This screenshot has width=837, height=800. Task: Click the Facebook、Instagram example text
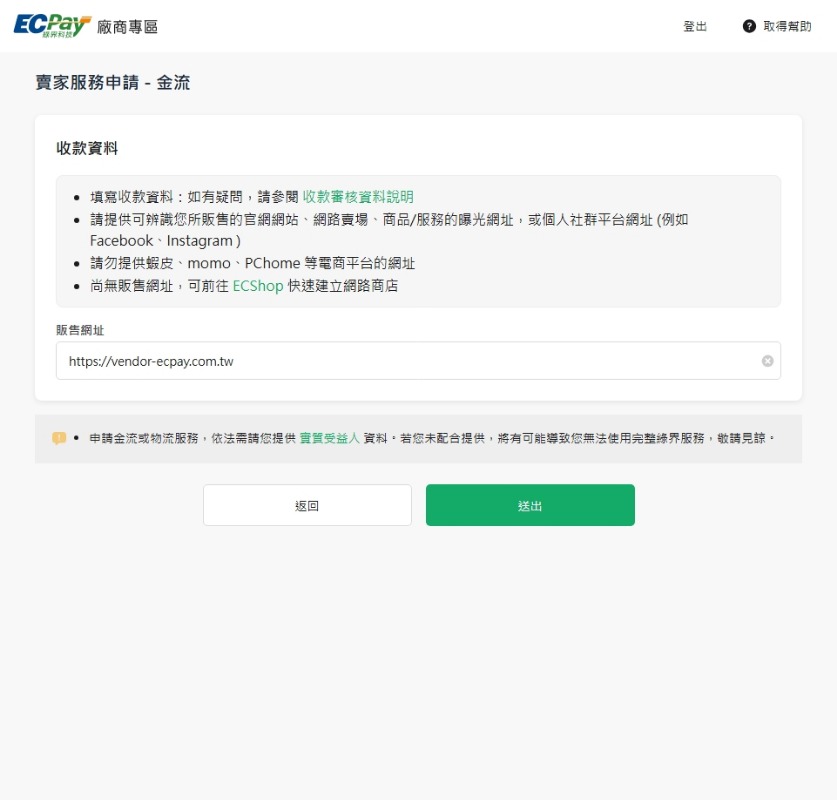point(165,241)
